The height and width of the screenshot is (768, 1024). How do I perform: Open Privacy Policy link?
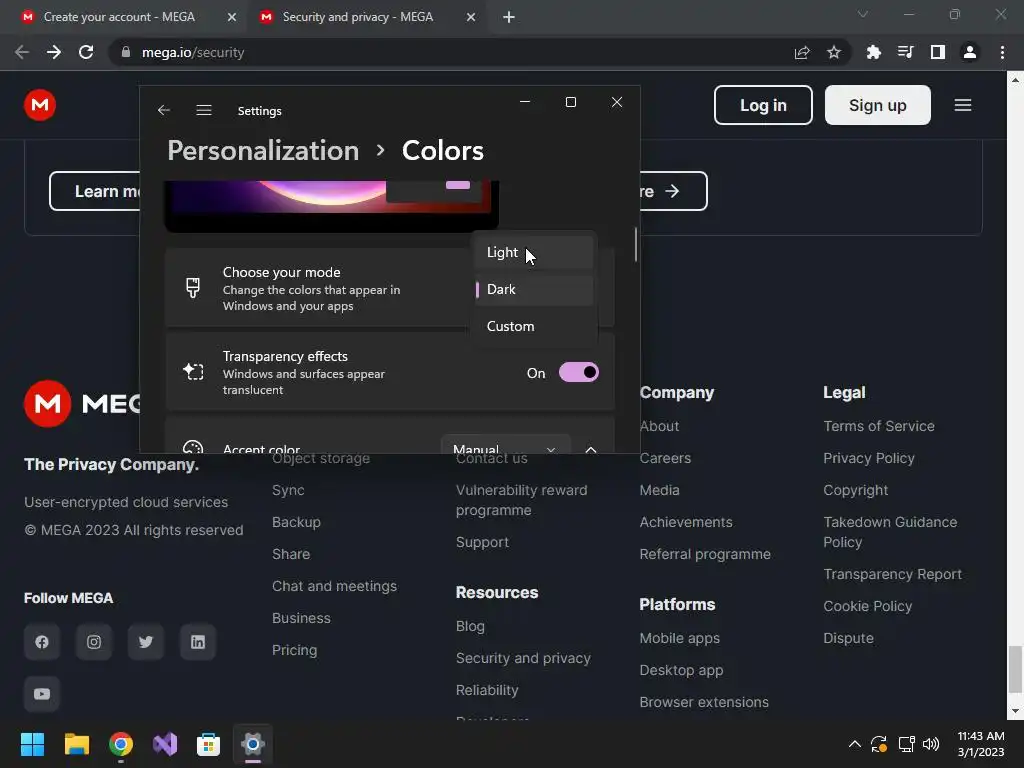click(x=869, y=458)
